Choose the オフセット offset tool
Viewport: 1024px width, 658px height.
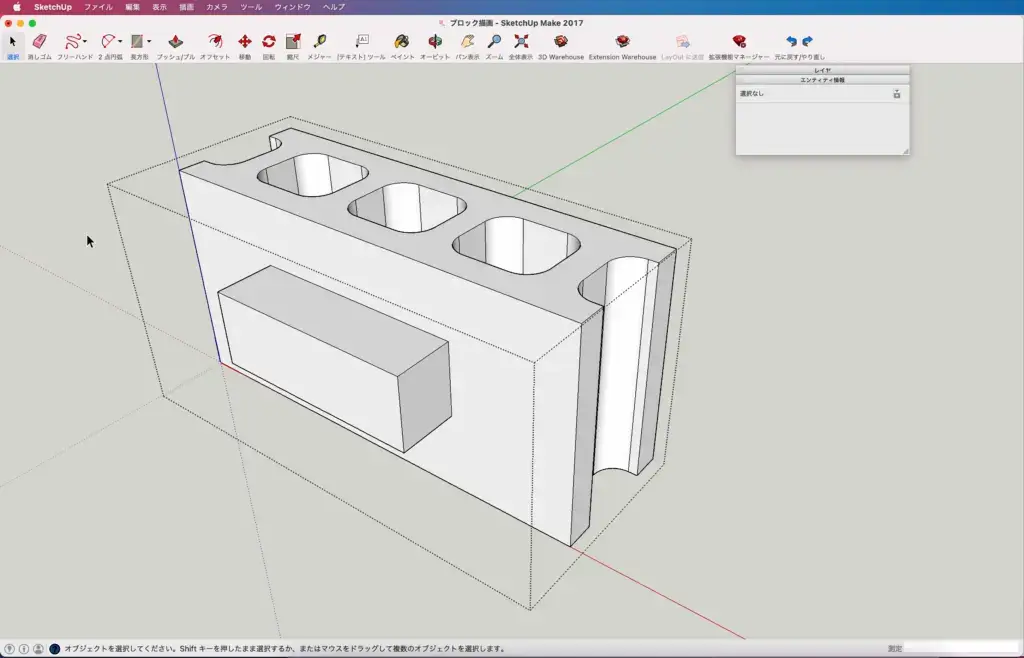click(x=215, y=41)
